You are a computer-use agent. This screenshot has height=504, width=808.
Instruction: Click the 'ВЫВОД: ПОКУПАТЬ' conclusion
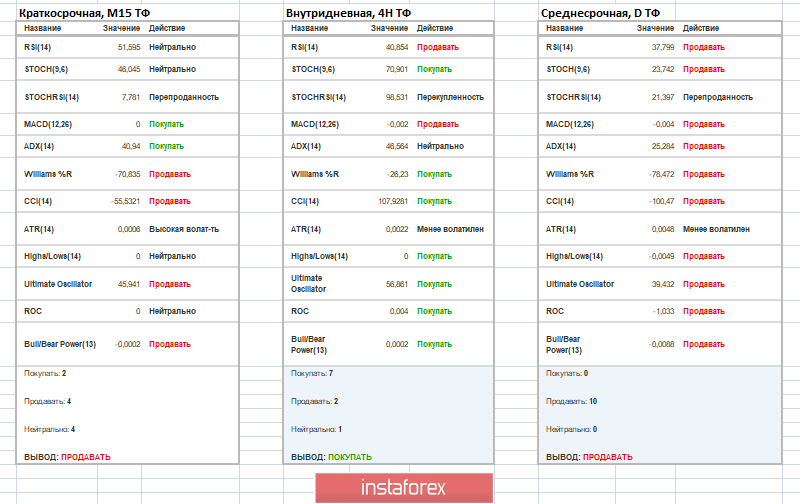(x=331, y=457)
